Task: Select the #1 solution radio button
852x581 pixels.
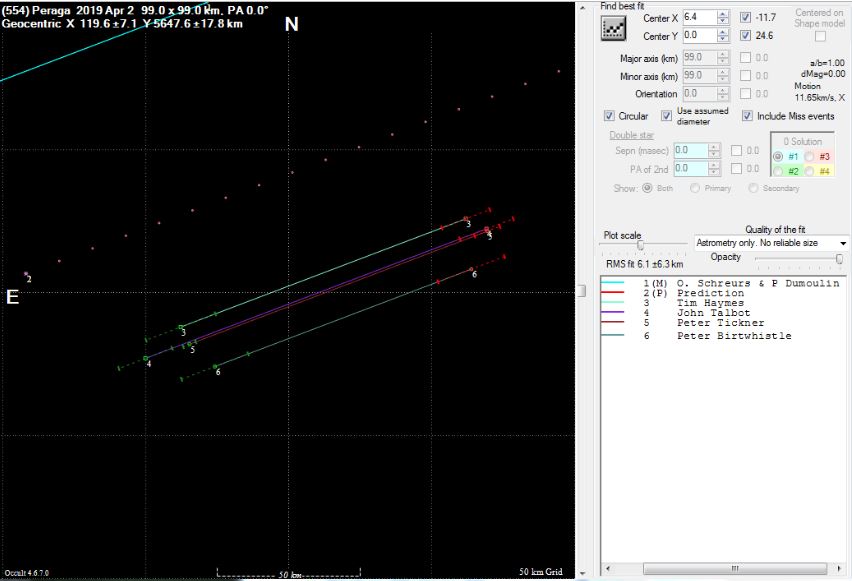Action: [x=780, y=156]
